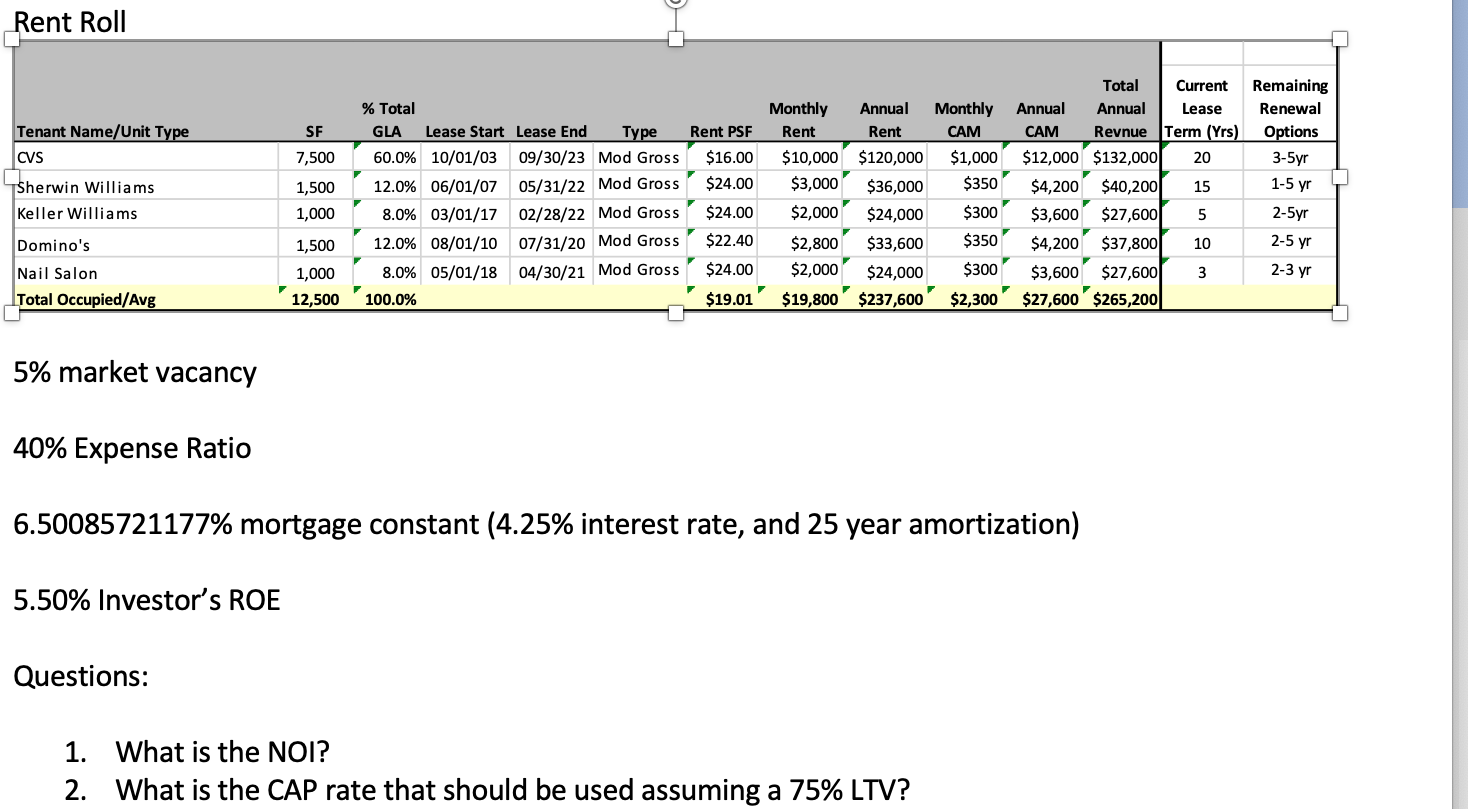Click the document's vertical scrollbar
This screenshot has width=1468, height=809.
(x=1460, y=404)
